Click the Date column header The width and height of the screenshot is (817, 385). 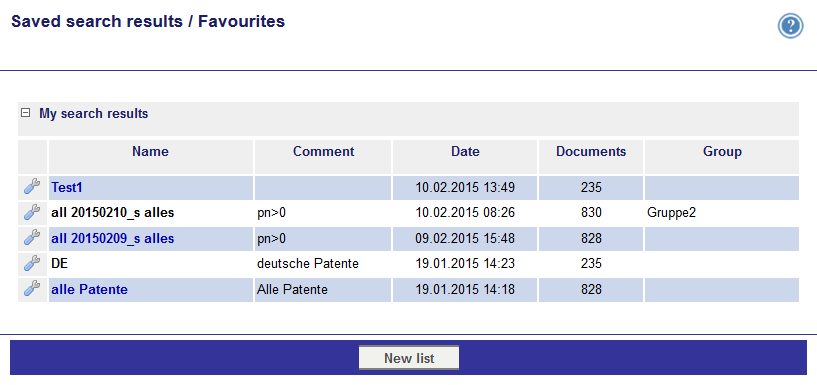pyautogui.click(x=465, y=152)
